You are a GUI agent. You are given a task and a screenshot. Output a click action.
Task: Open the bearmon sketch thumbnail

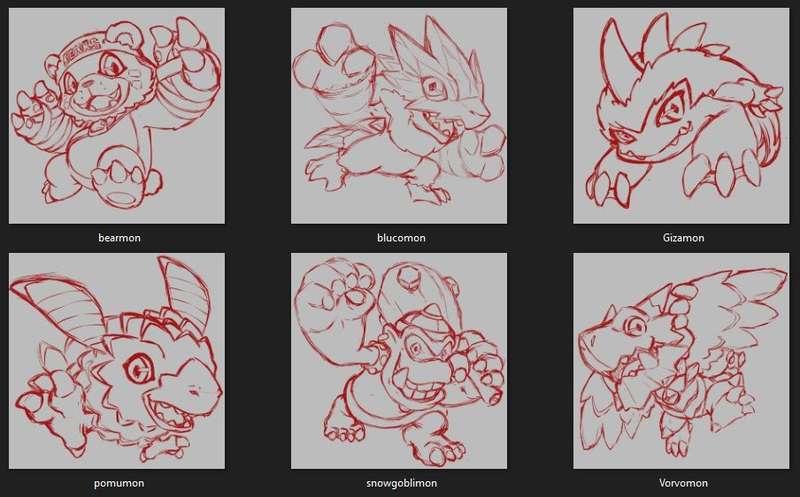click(117, 116)
